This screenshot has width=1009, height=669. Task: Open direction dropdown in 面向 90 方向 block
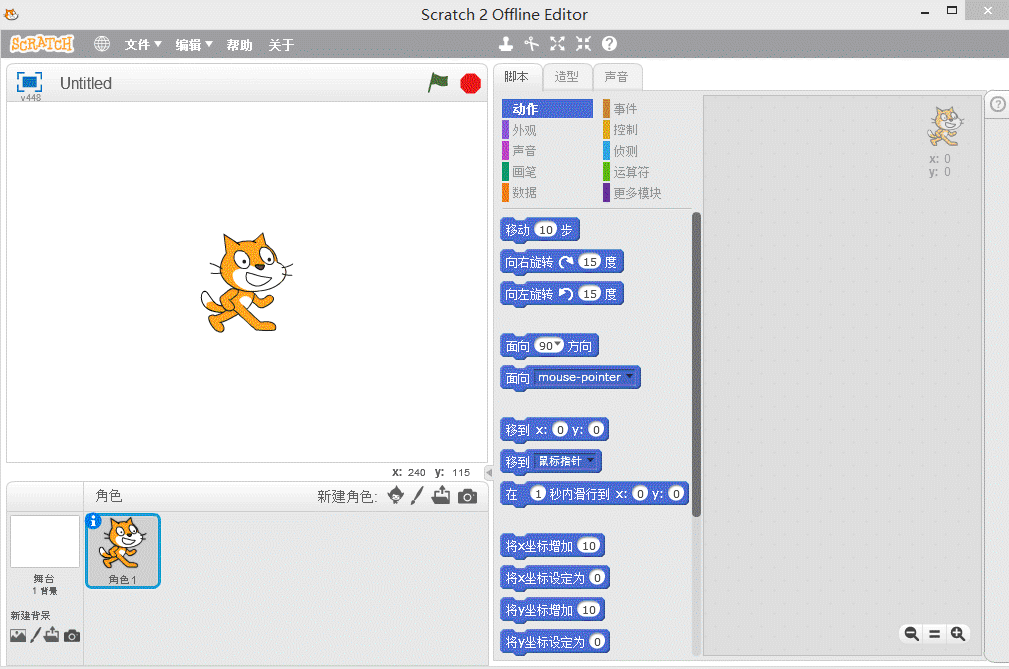pos(558,344)
